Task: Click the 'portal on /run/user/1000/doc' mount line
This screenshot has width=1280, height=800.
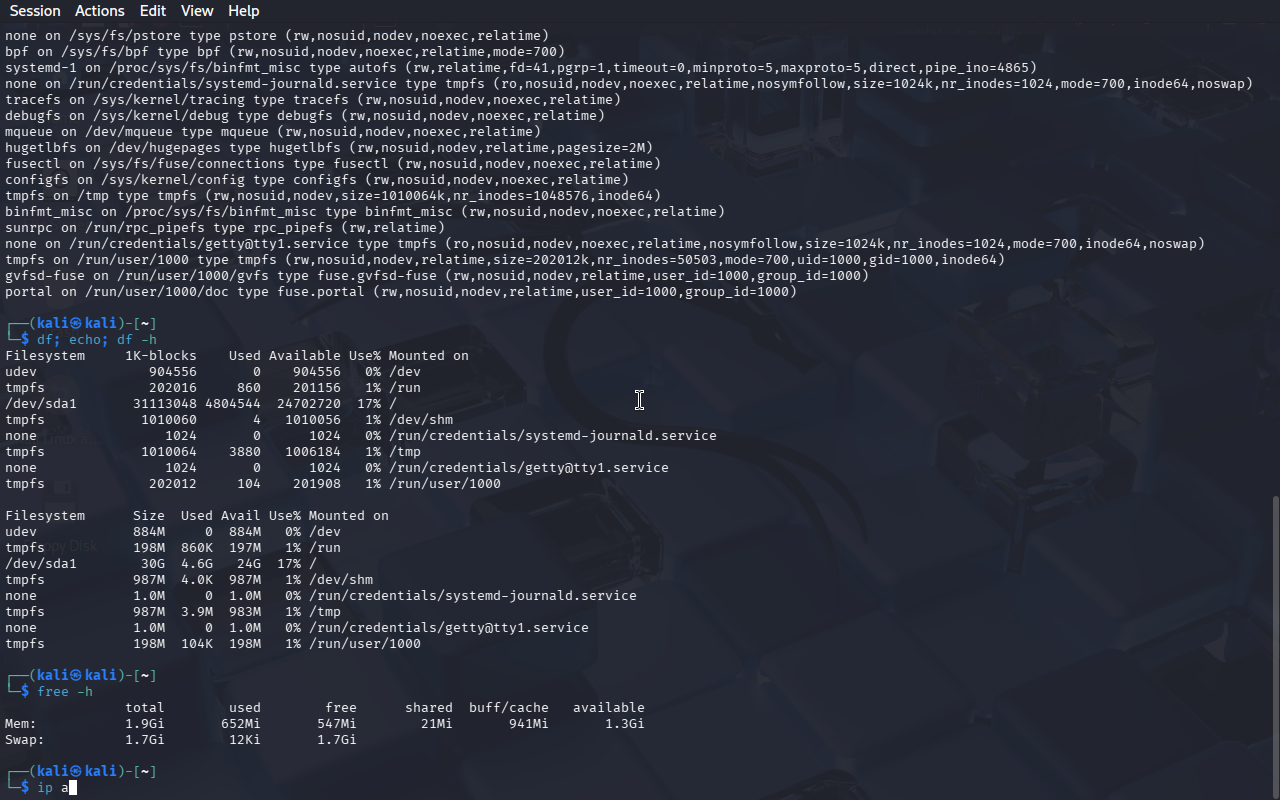Action: pyautogui.click(x=400, y=291)
